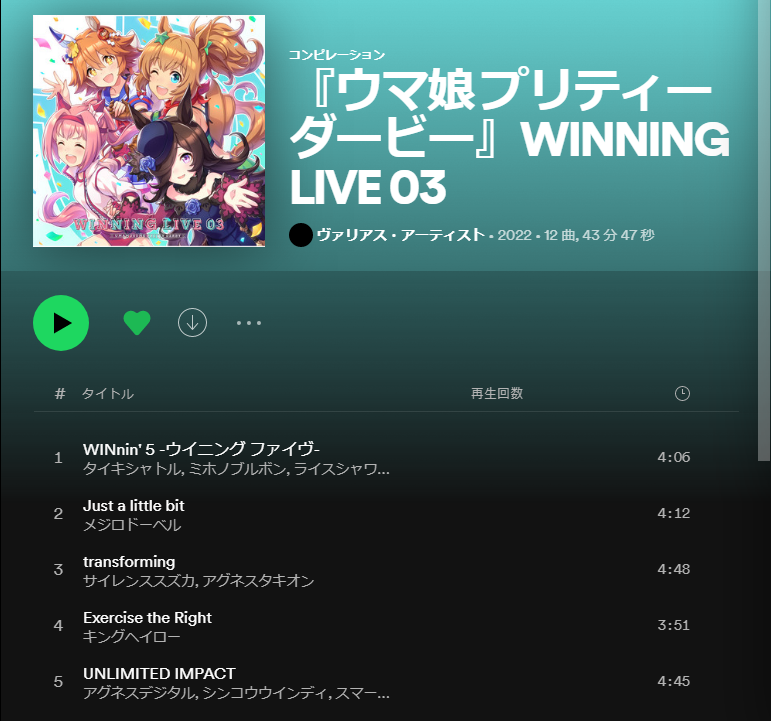Open ヴァリアス・アーティスト artist link
This screenshot has width=771, height=721.
point(401,235)
